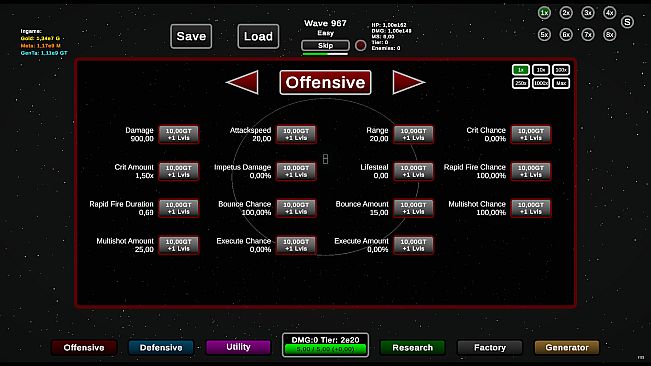
Task: Click the green DMG Tier progress bar
Action: [x=325, y=349]
